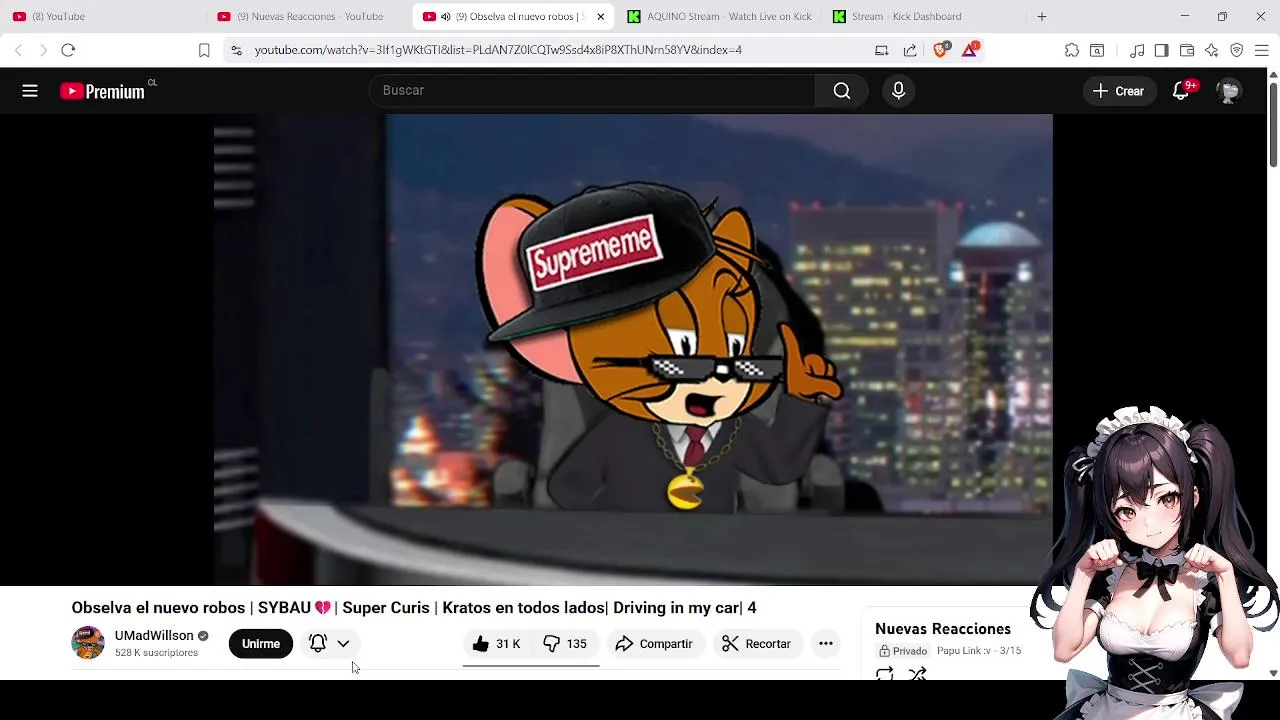Open Brave Shields lion icon
Viewport: 1280px width, 720px height.
(x=940, y=50)
